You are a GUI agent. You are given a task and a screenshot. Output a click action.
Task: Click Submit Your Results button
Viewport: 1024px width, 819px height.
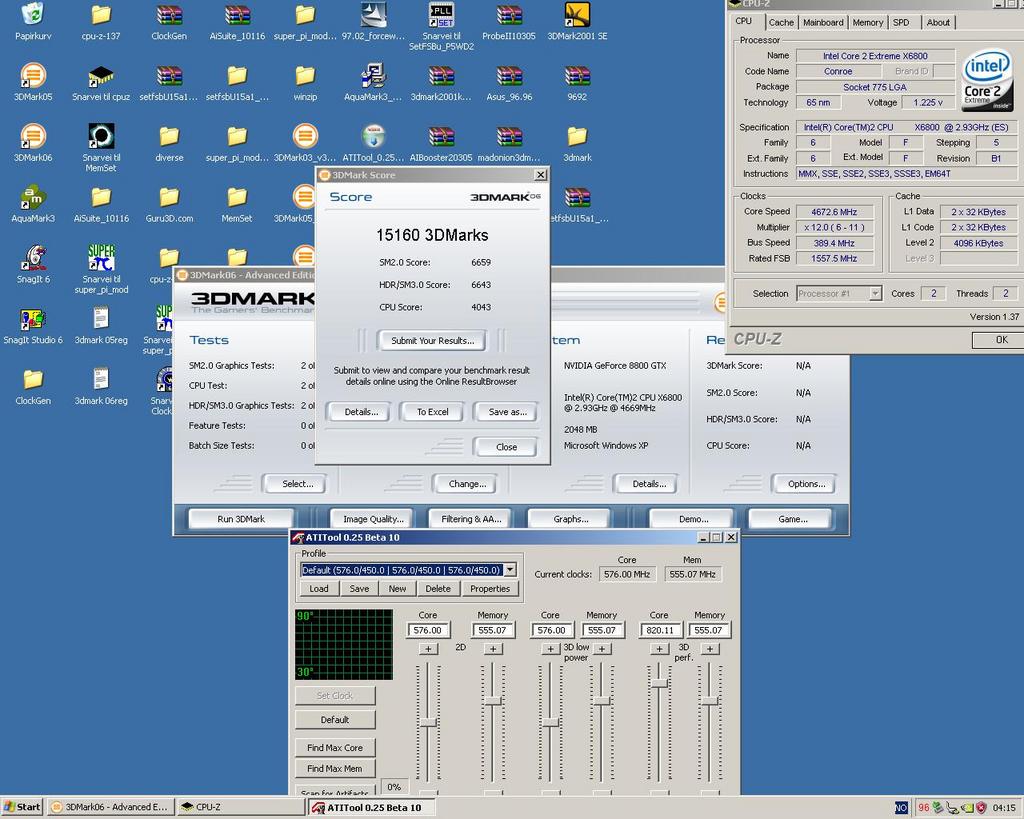(x=432, y=340)
